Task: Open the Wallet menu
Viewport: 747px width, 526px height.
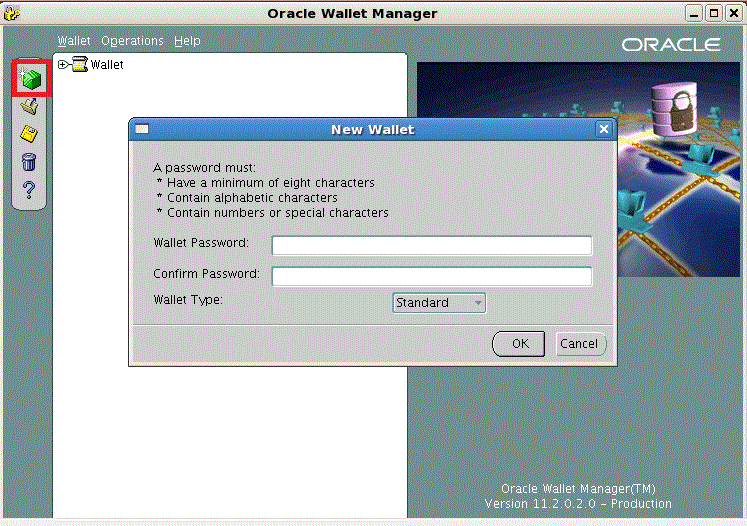Action: (74, 41)
